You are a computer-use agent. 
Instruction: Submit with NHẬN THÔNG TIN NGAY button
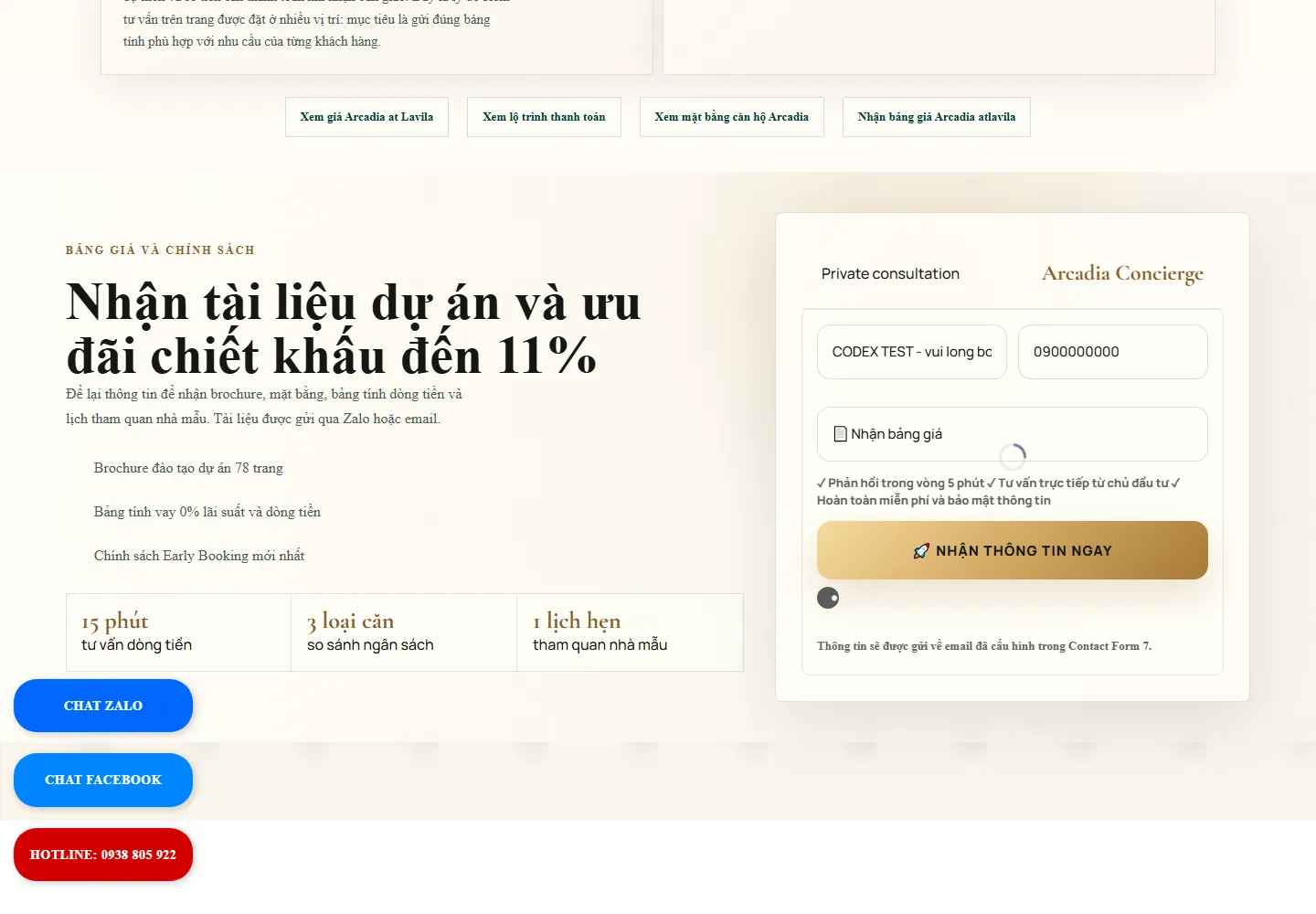click(x=1013, y=550)
